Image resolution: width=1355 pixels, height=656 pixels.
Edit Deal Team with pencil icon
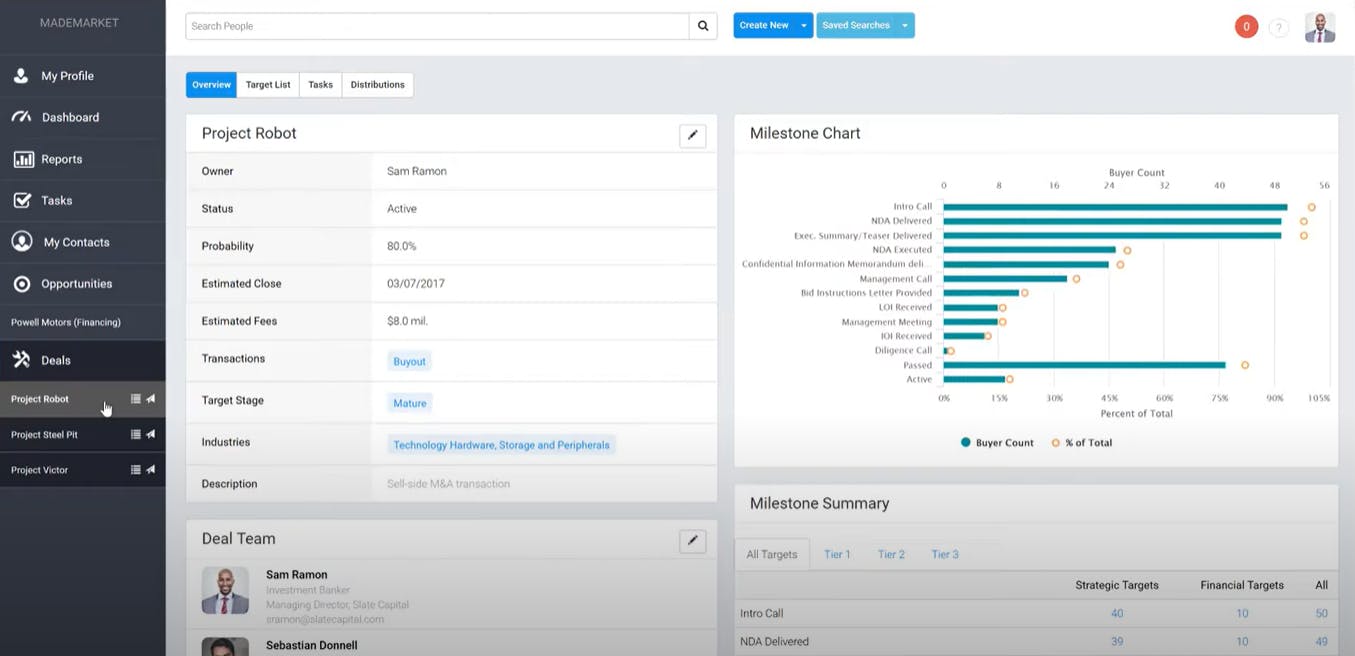693,541
